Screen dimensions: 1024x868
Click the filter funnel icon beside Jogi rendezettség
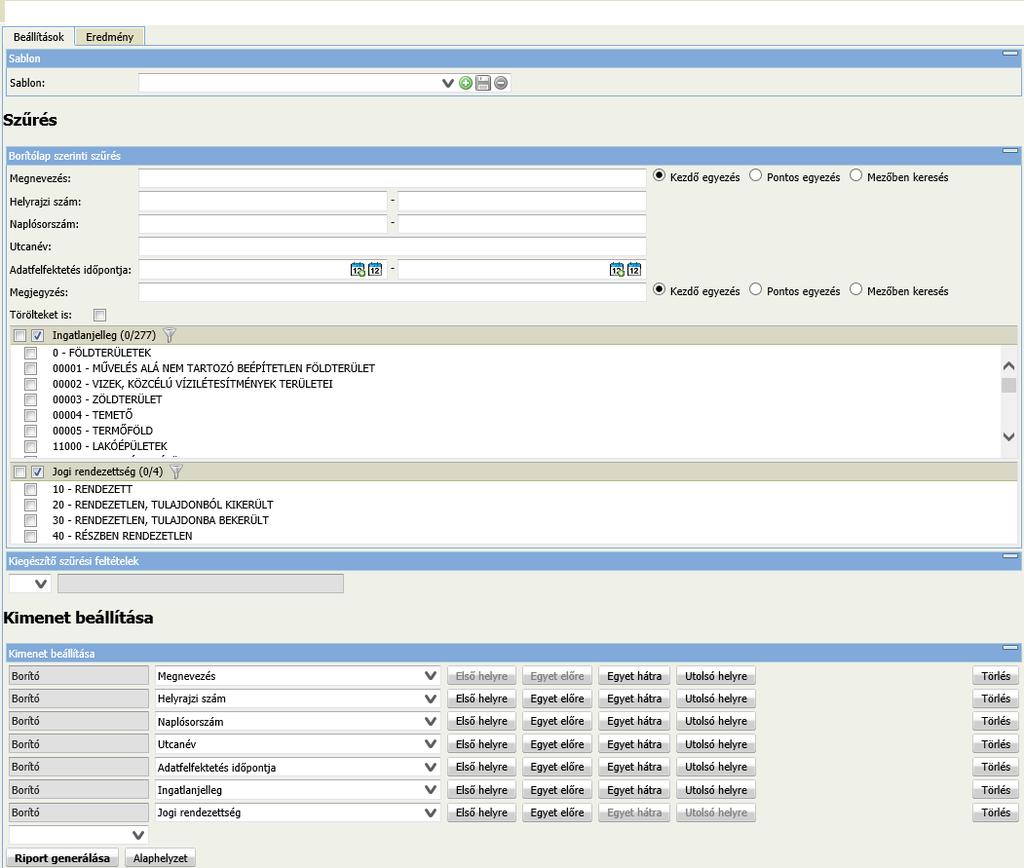click(x=176, y=472)
